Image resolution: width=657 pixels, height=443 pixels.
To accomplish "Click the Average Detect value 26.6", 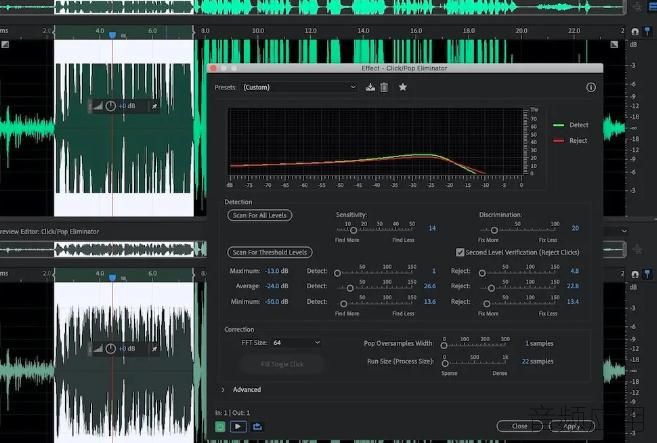I will coord(429,286).
